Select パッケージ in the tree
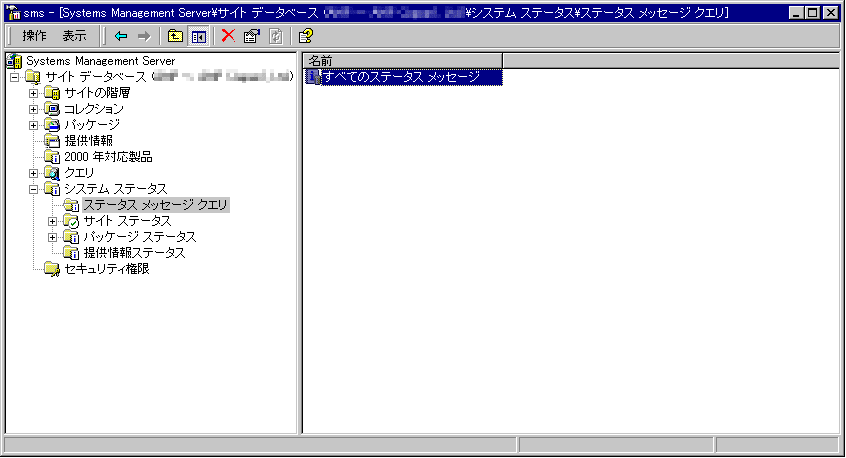The image size is (846, 458). pos(92,125)
